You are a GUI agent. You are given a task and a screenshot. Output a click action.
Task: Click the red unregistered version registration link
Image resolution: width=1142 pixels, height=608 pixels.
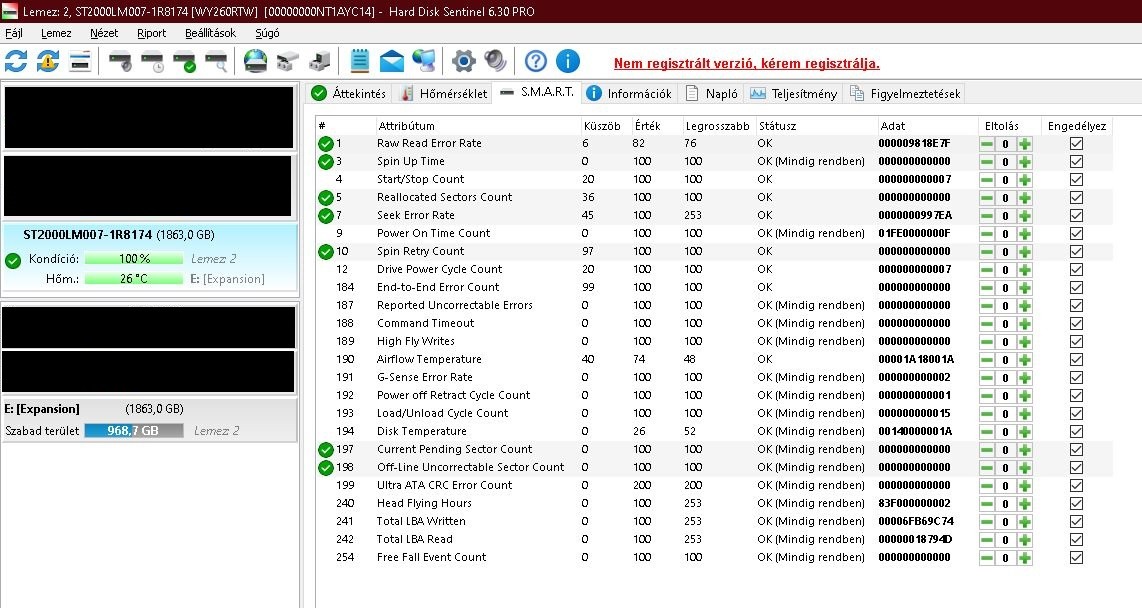pyautogui.click(x=747, y=63)
